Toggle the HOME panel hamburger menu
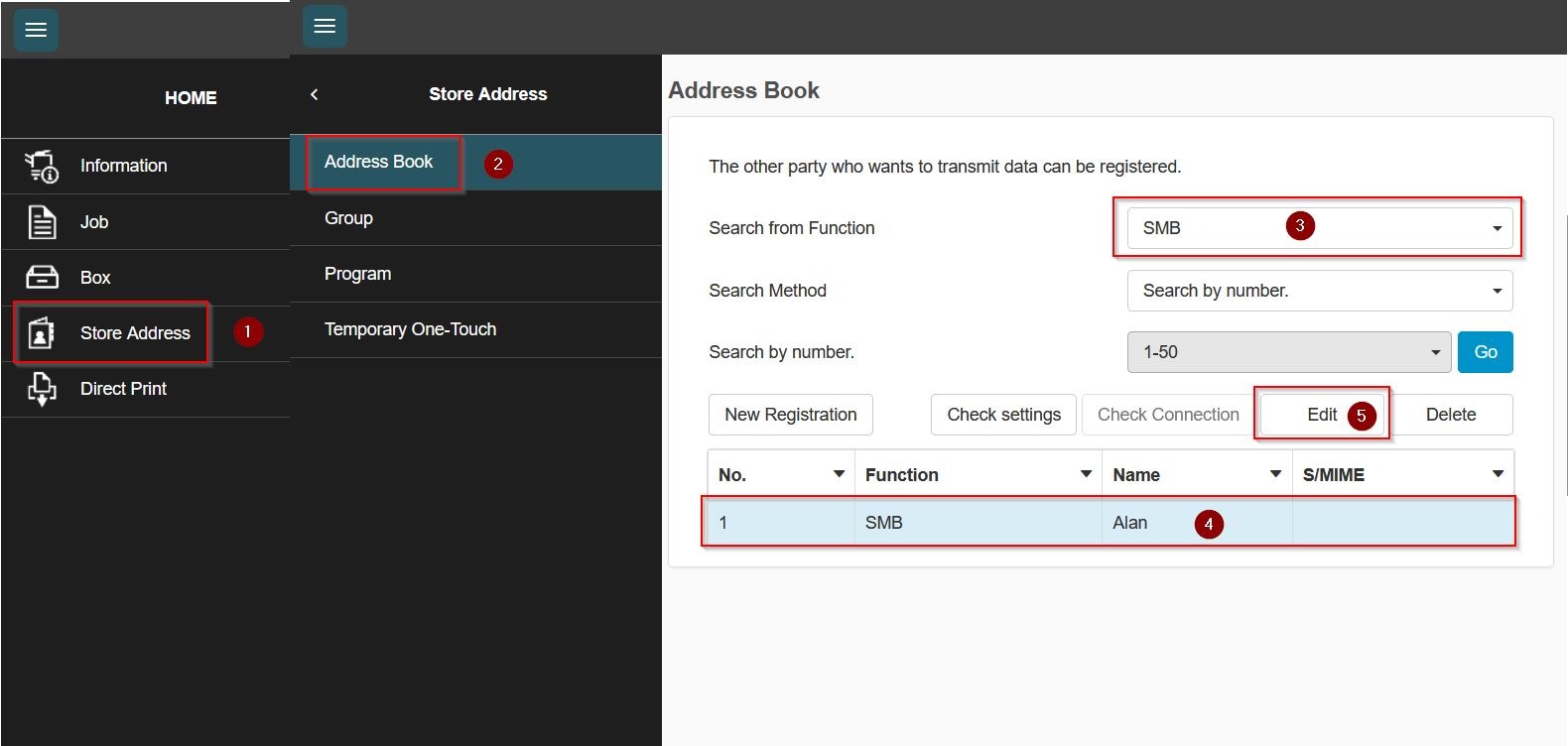Screen dimensions: 1568x746 36,30
